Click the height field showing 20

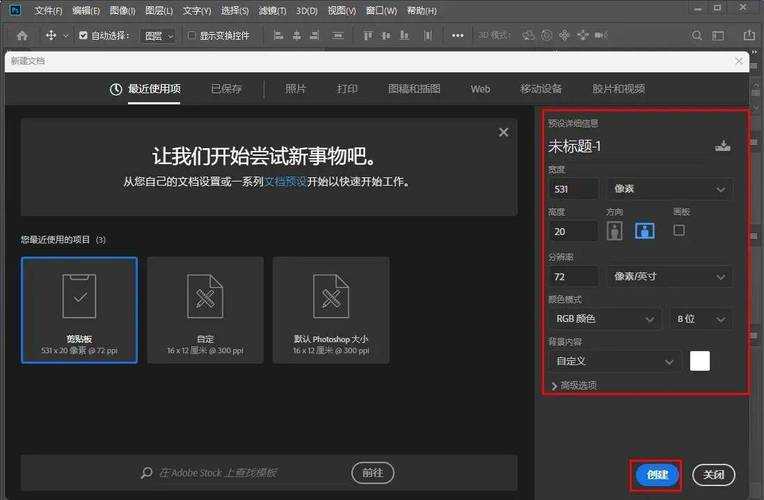pyautogui.click(x=573, y=231)
